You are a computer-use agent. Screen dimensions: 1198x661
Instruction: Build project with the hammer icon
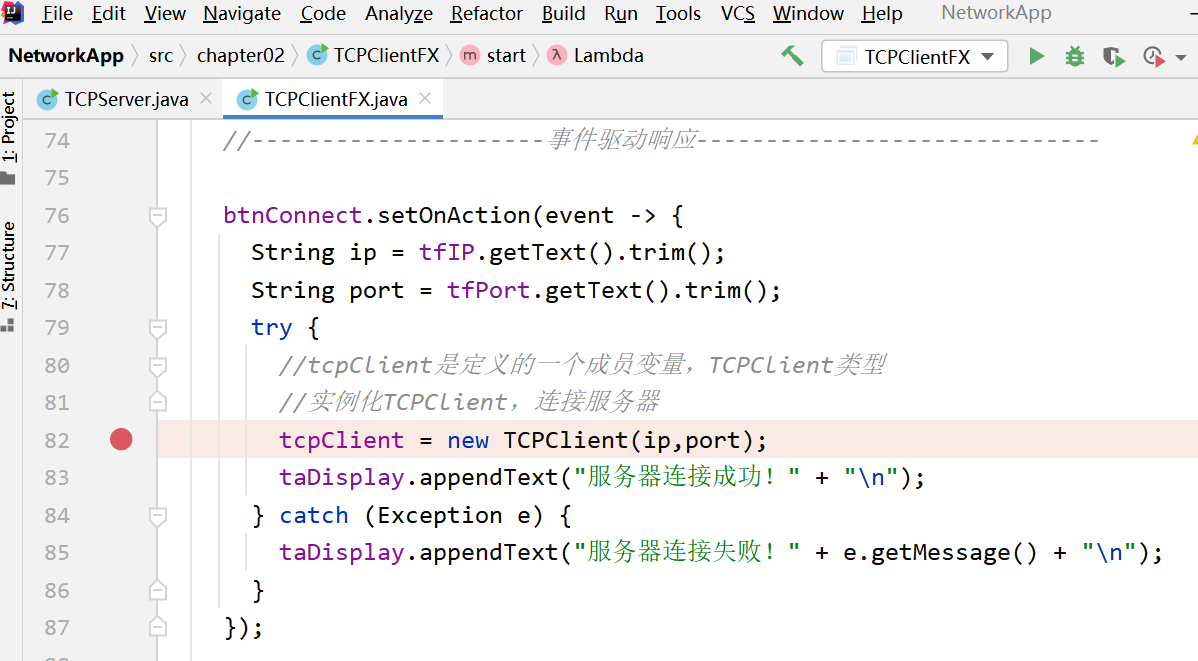[792, 56]
